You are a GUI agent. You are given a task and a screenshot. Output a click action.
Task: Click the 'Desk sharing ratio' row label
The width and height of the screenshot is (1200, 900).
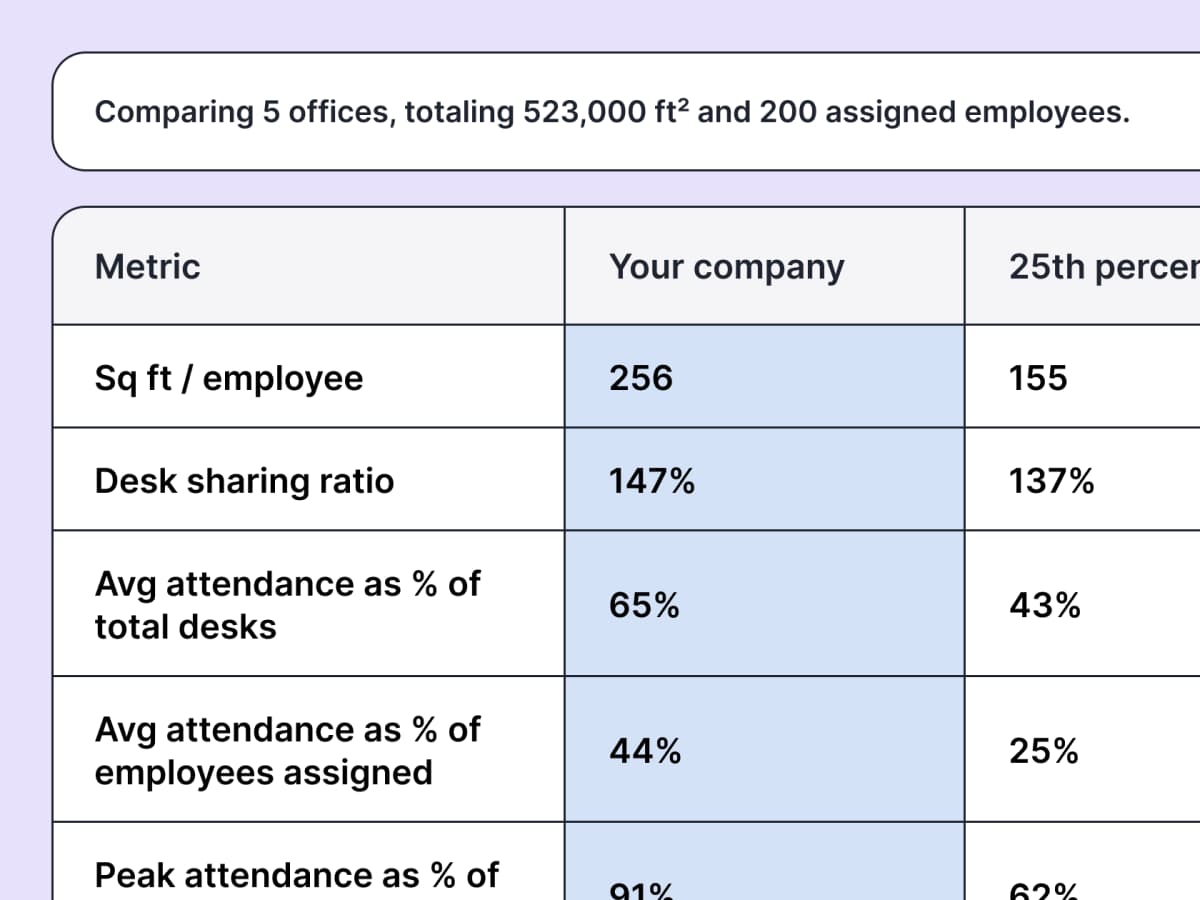click(244, 481)
